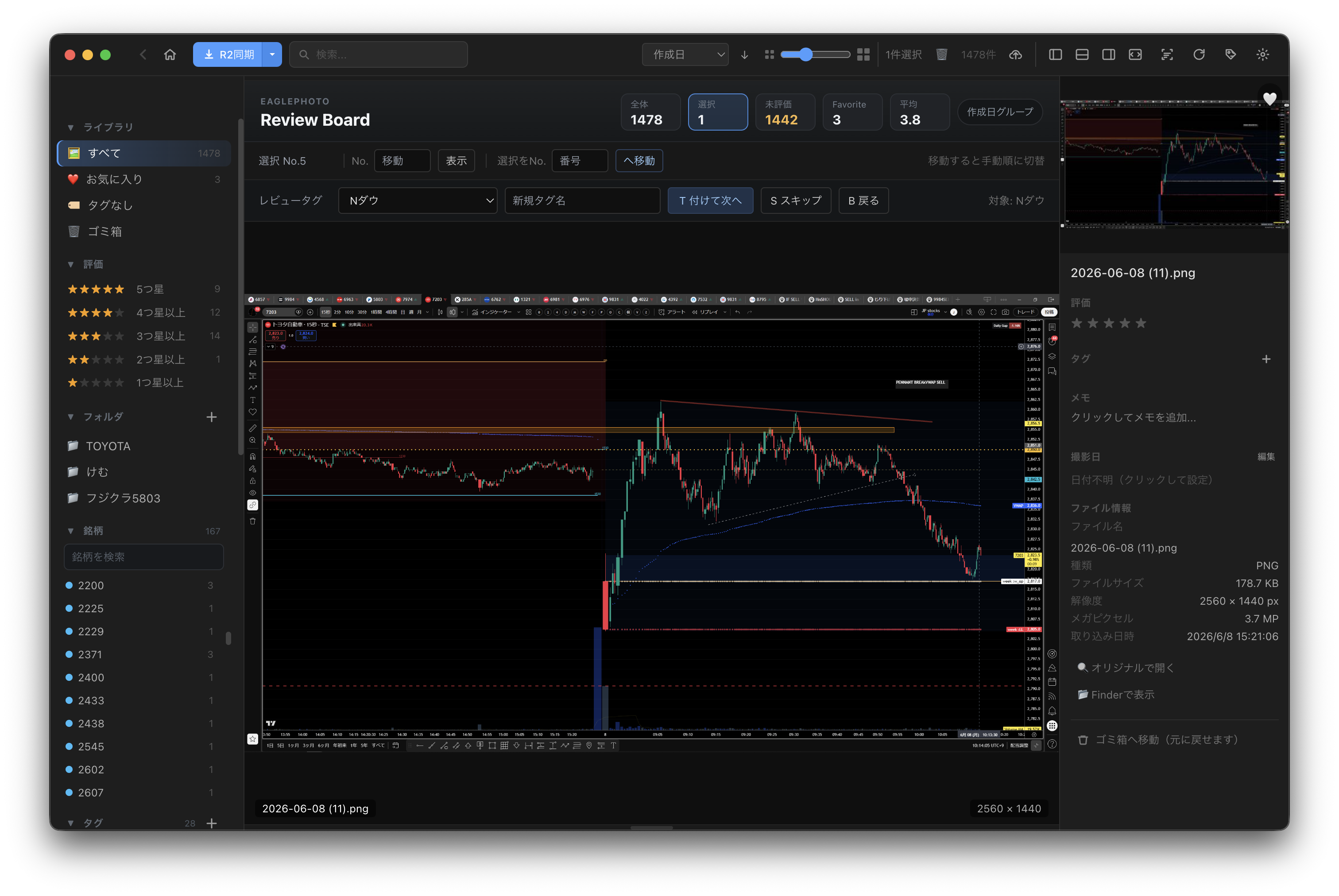Toggle the left sidebar panel icon
The height and width of the screenshot is (896, 1339).
click(x=1055, y=54)
